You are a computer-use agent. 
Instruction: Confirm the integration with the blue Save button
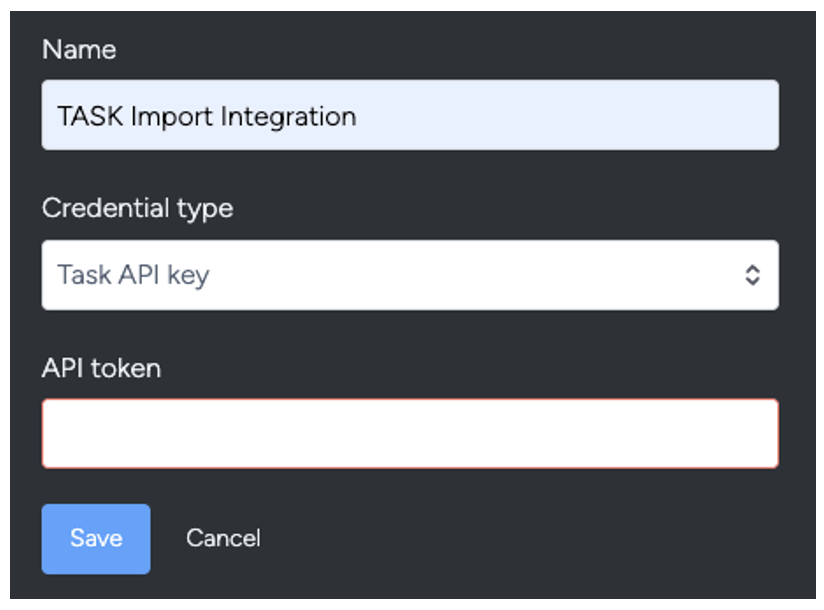point(95,539)
